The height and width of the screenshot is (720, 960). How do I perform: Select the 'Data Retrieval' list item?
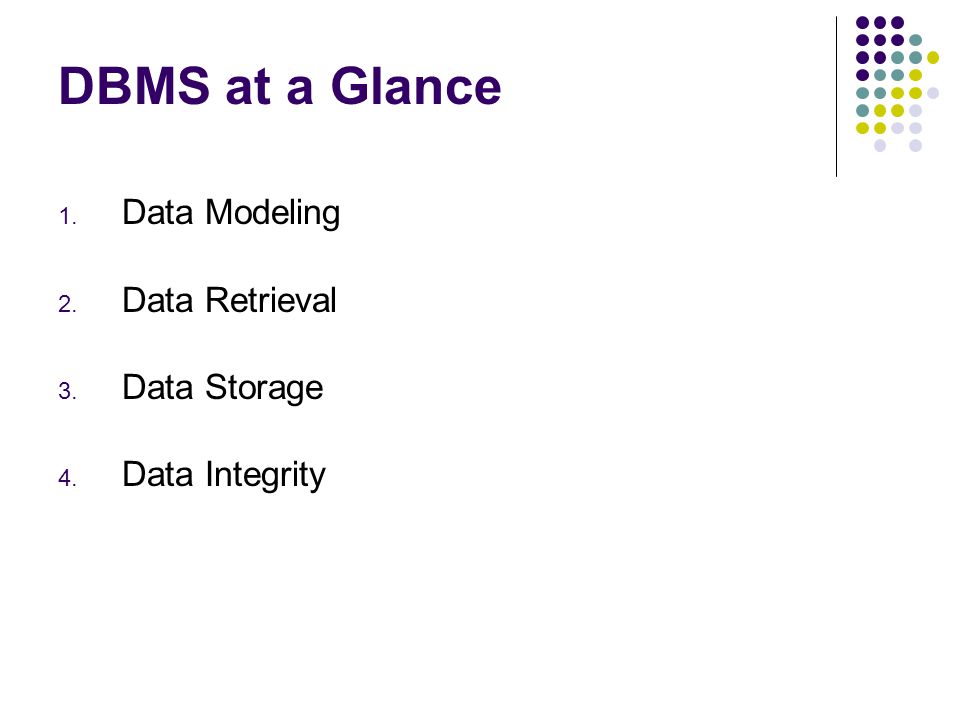coord(229,300)
